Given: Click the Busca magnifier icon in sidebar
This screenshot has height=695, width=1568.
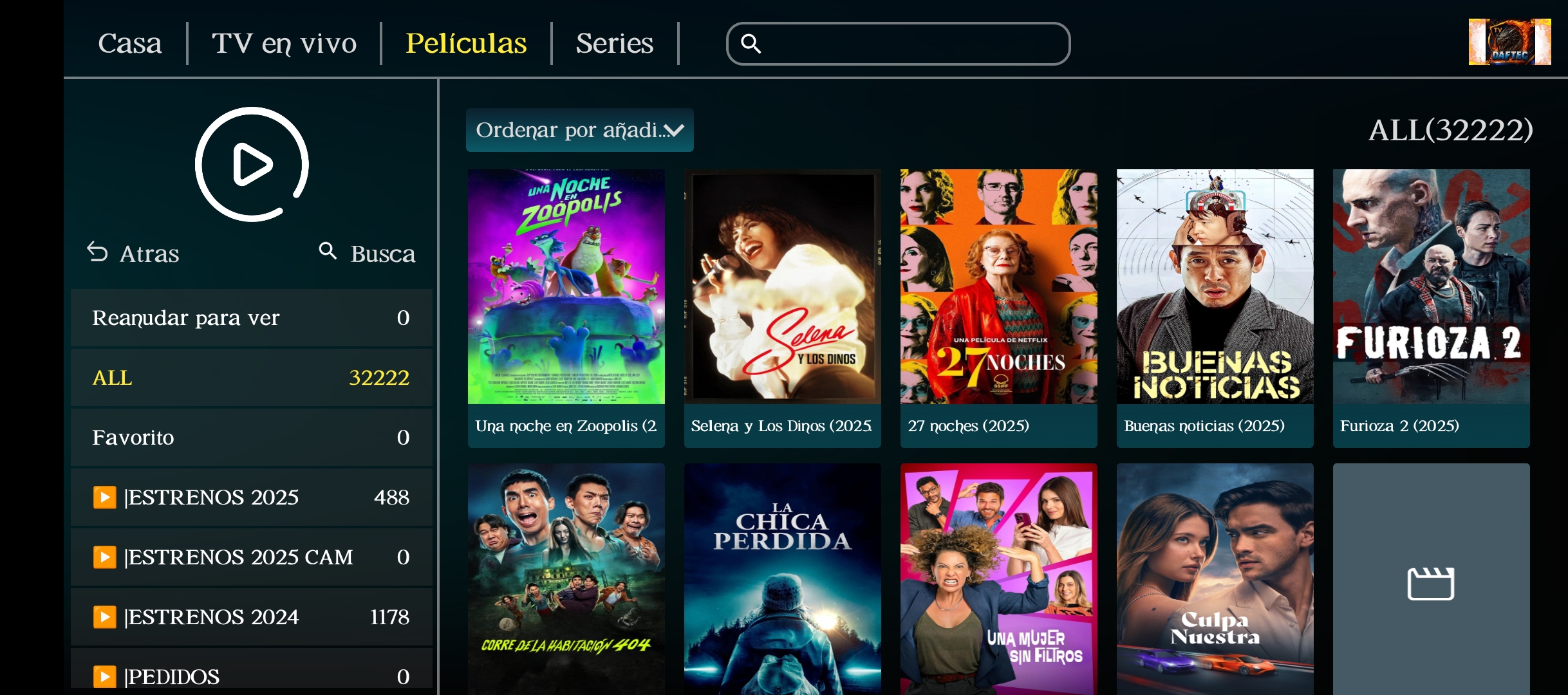Looking at the screenshot, I should (328, 250).
